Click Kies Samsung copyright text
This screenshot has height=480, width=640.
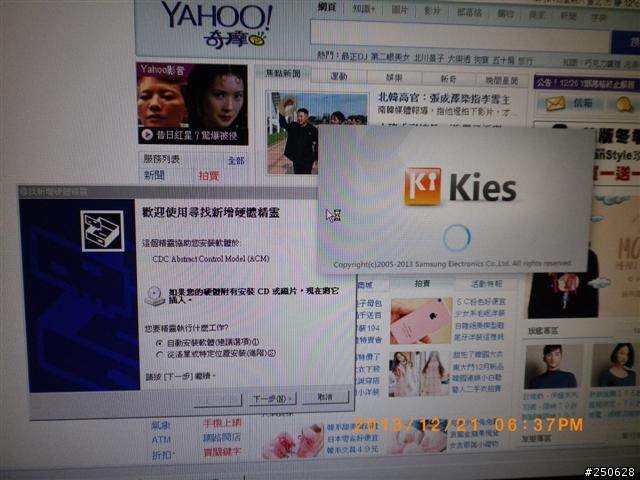(x=452, y=264)
